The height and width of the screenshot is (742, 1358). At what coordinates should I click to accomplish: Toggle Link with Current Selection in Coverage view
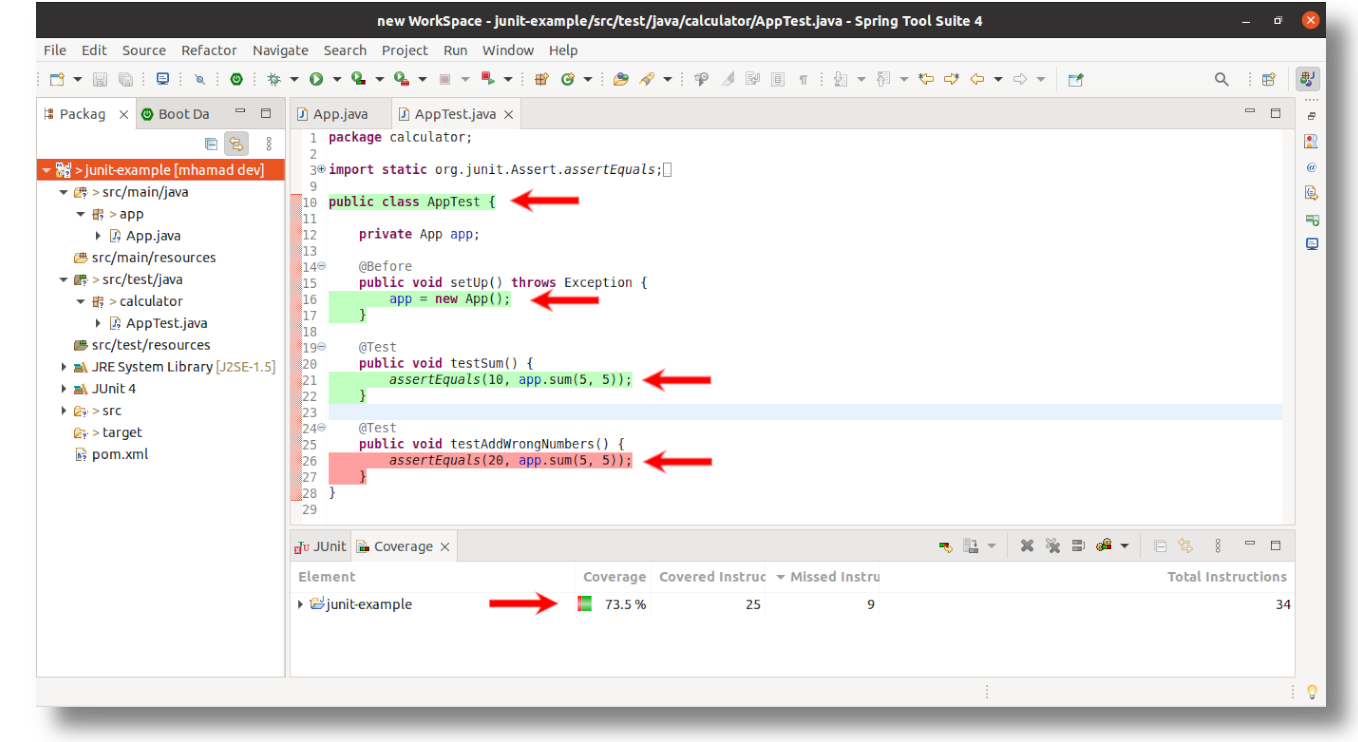pos(1186,546)
